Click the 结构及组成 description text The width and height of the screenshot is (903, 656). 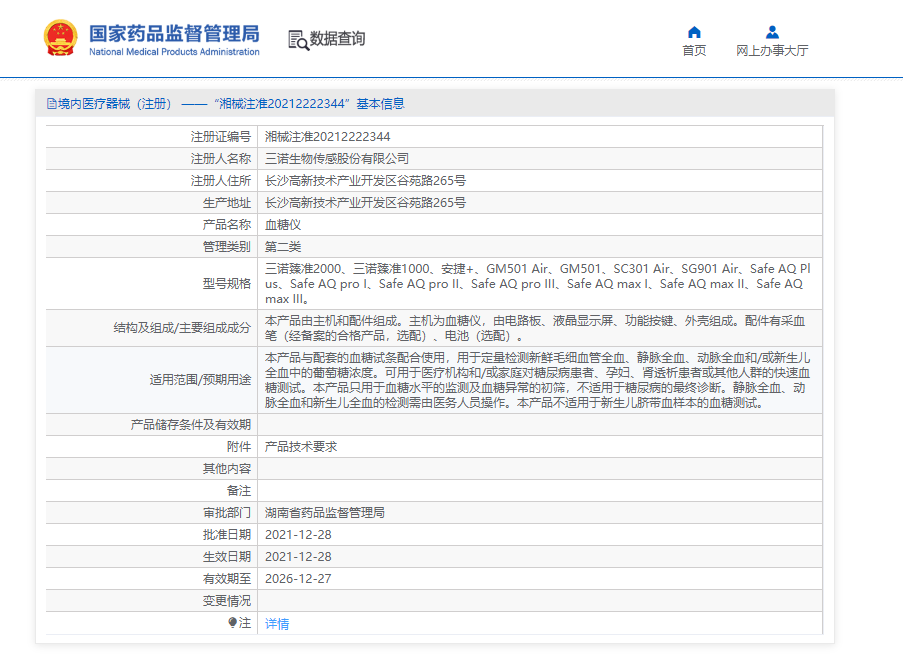(535, 328)
